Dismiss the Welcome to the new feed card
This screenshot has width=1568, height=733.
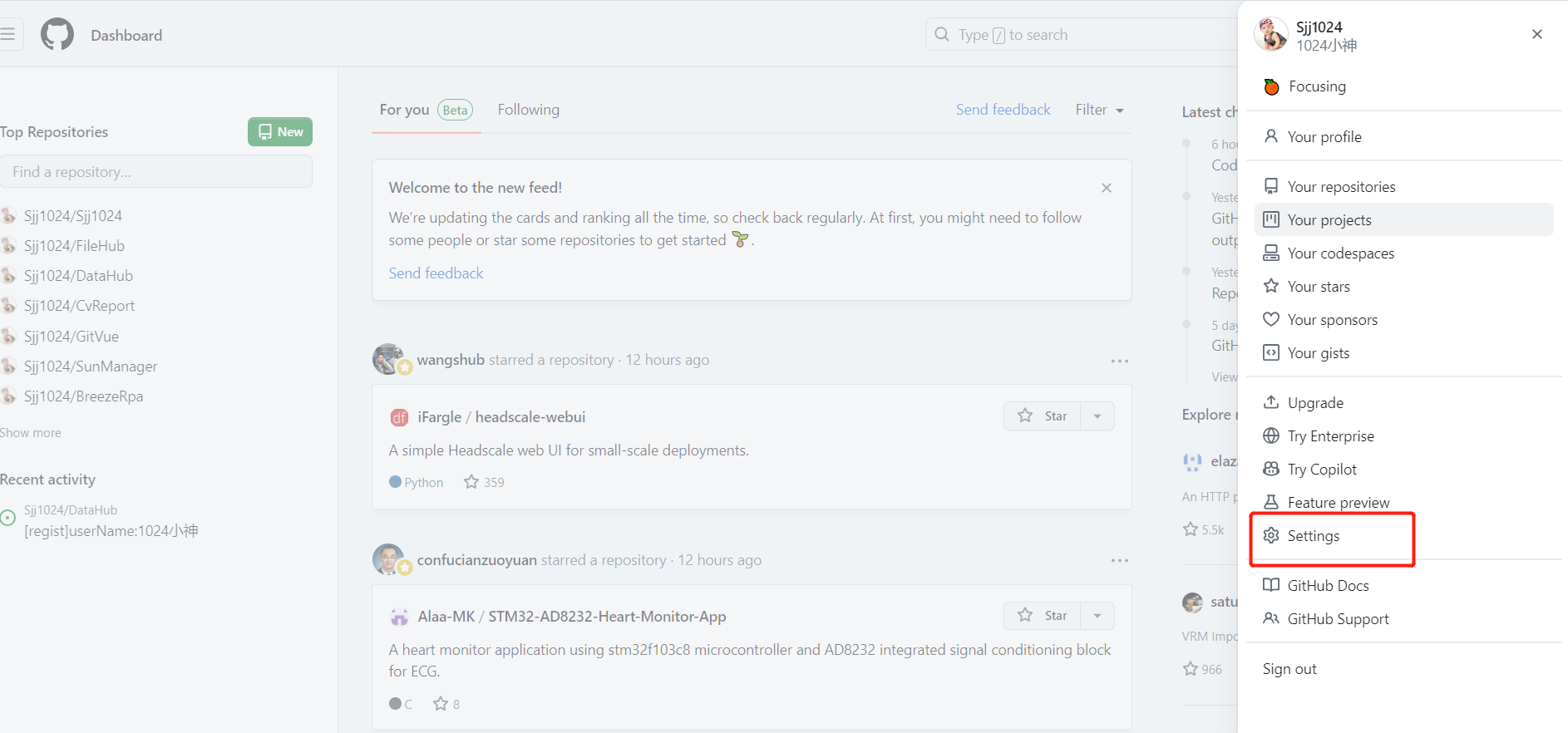point(1107,188)
